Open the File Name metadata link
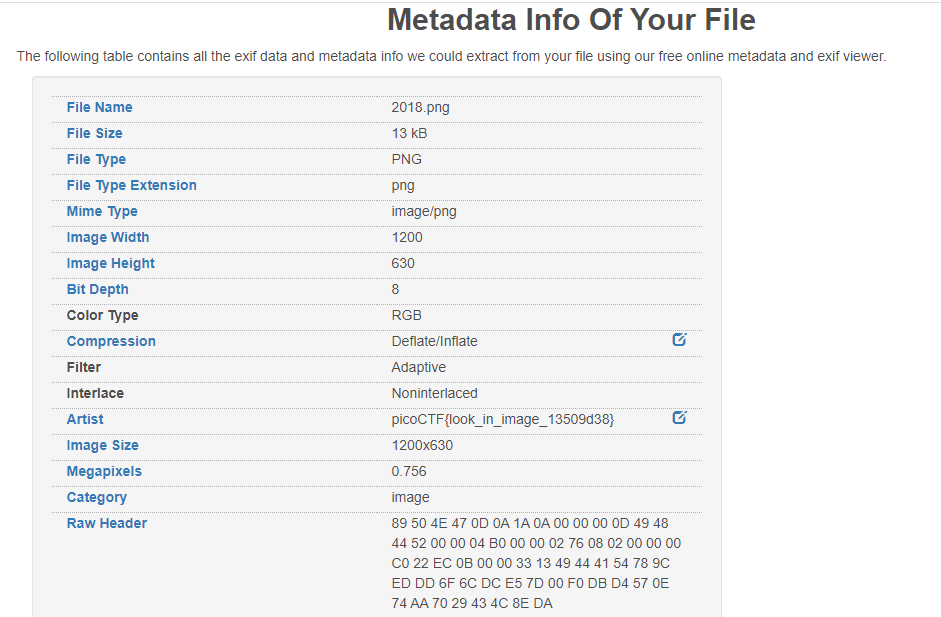 [100, 107]
